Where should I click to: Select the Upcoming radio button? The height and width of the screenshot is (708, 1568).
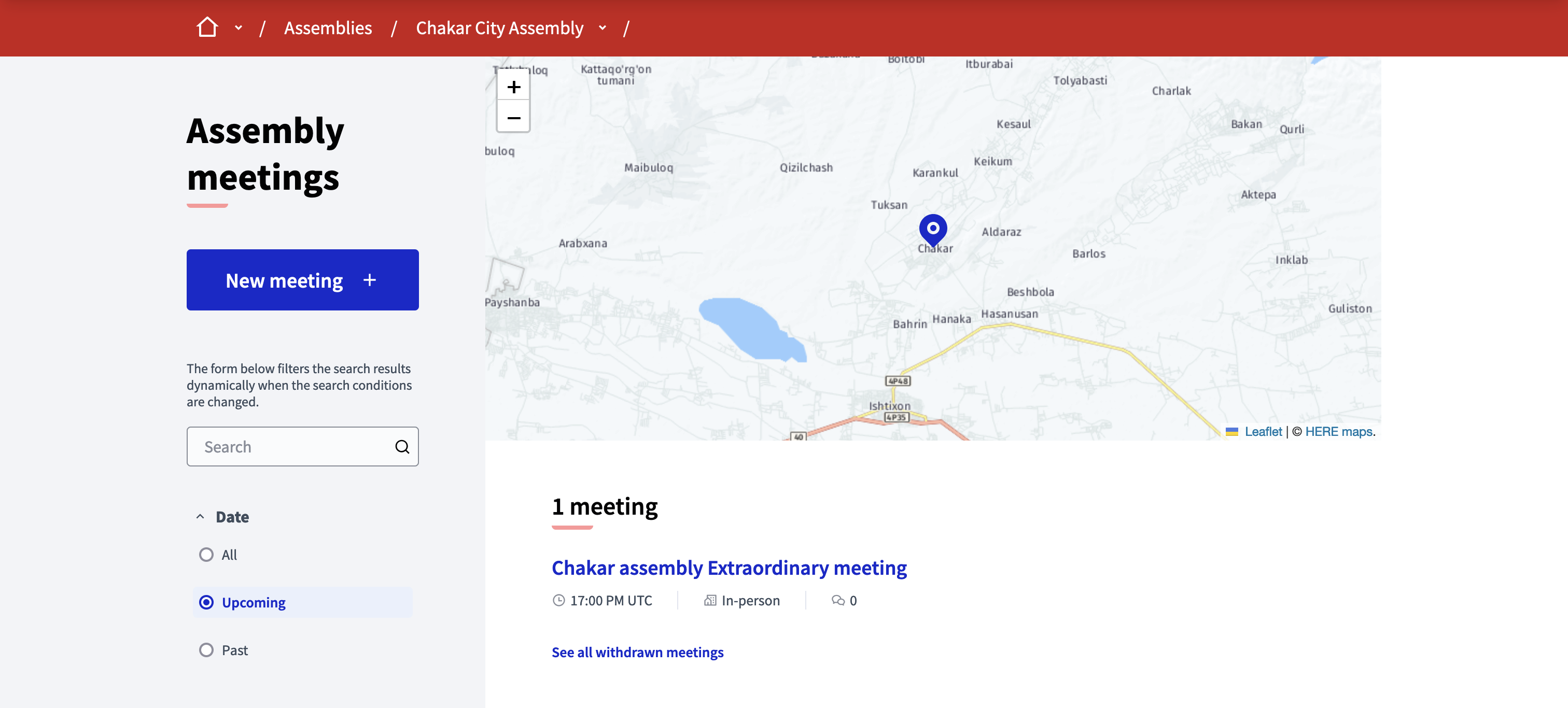click(206, 601)
